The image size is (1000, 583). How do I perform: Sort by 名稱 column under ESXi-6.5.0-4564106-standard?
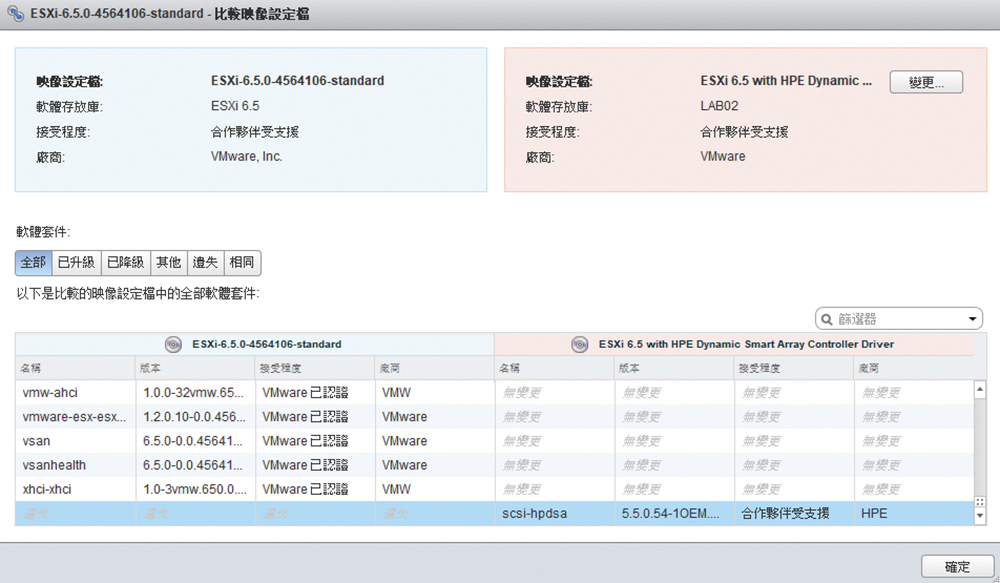point(75,368)
